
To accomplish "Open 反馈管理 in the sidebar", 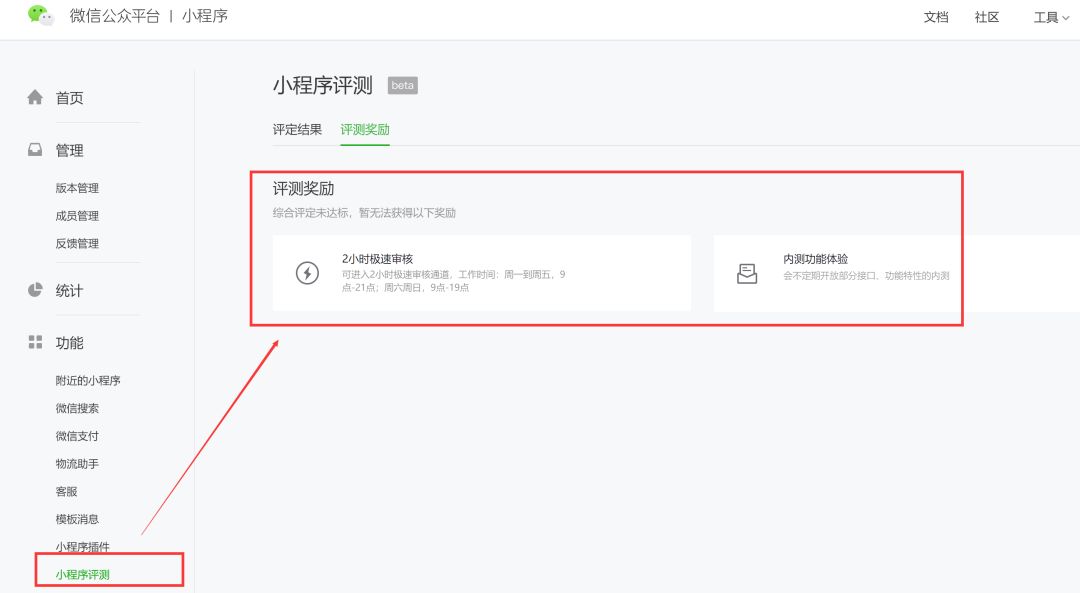I will 77,243.
